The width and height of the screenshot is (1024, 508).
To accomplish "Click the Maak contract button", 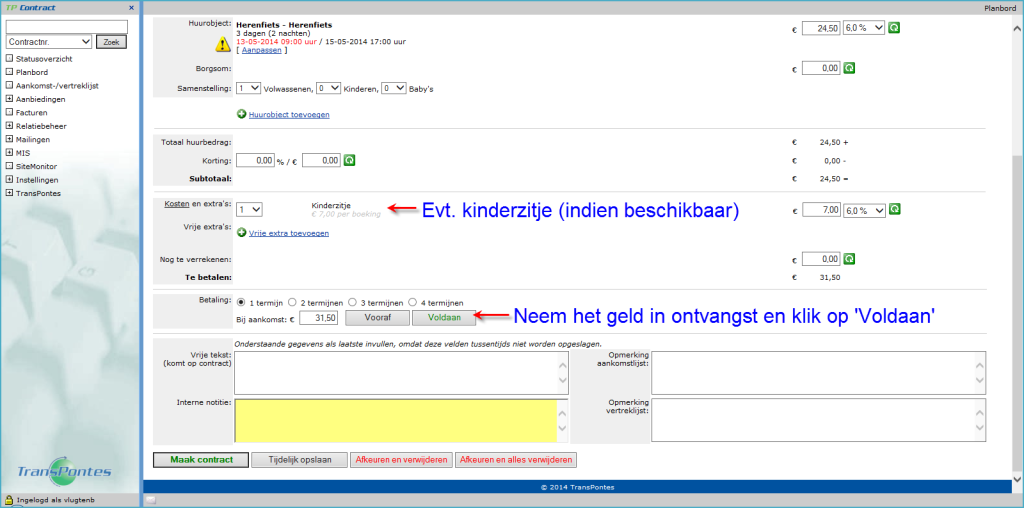I will click(x=199, y=460).
